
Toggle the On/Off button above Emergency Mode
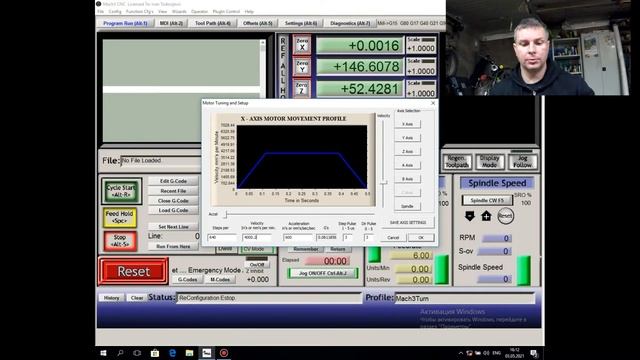tap(257, 264)
